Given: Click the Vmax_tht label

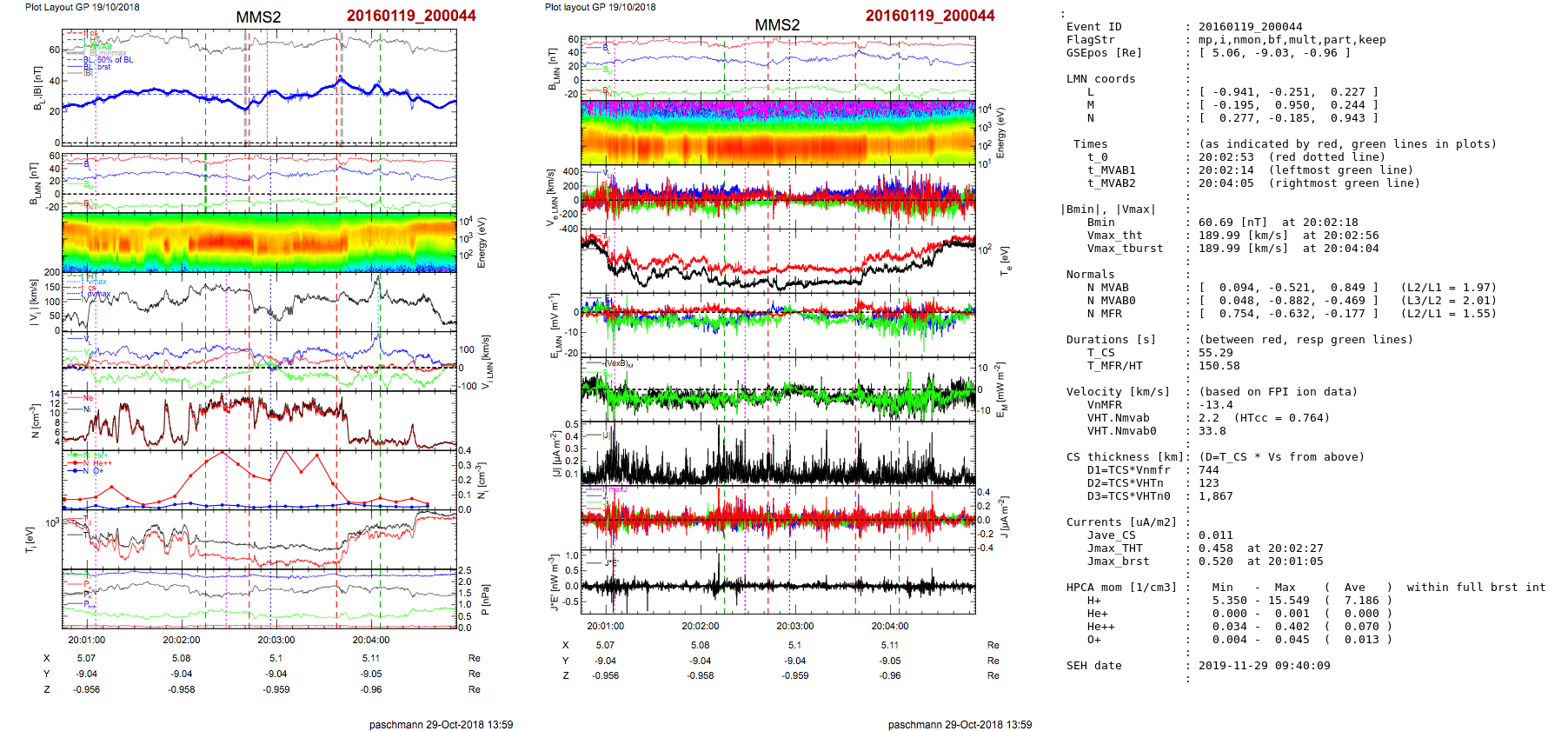Looking at the screenshot, I should [x=1114, y=236].
